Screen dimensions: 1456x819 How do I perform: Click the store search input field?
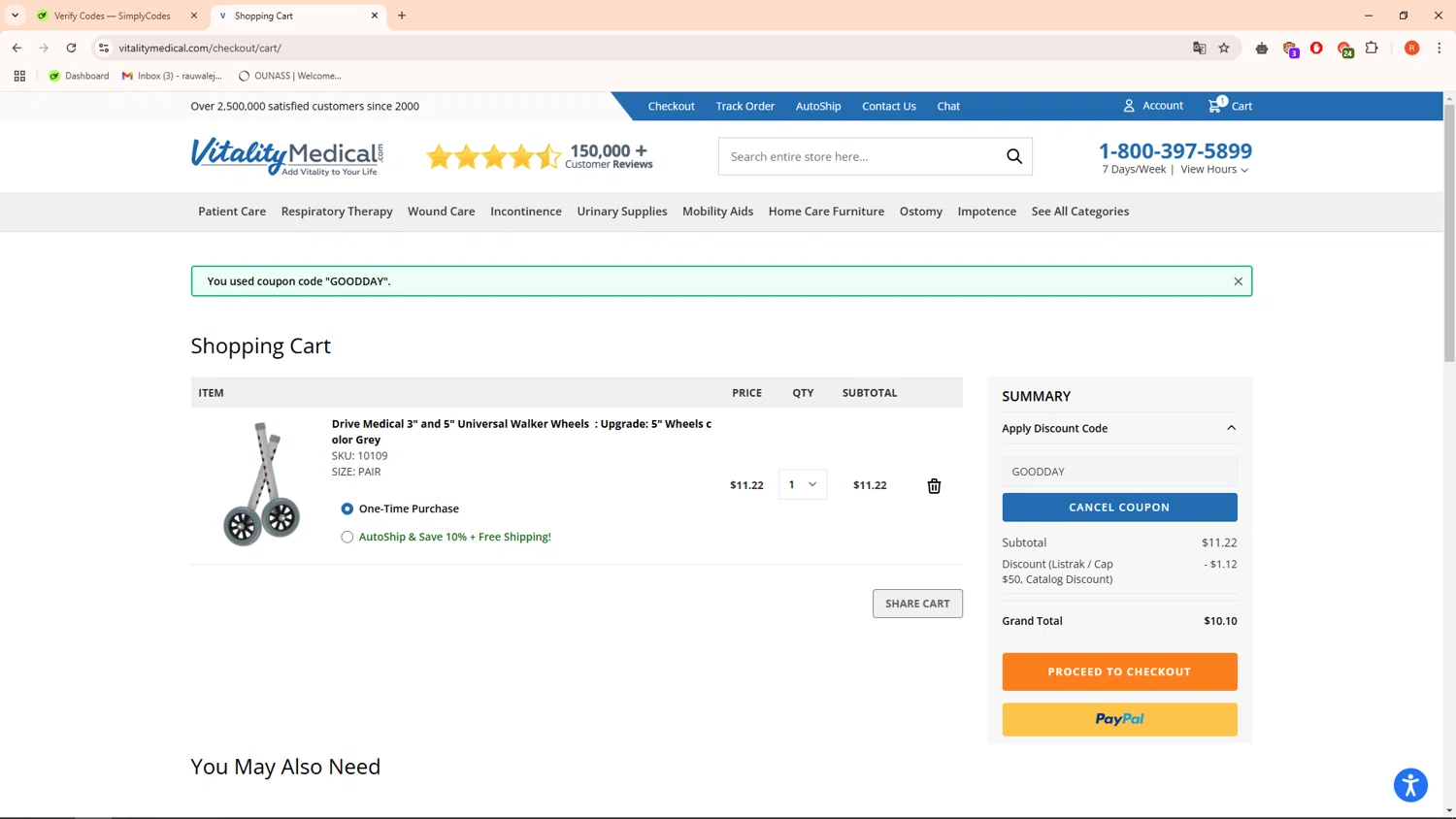coord(861,156)
